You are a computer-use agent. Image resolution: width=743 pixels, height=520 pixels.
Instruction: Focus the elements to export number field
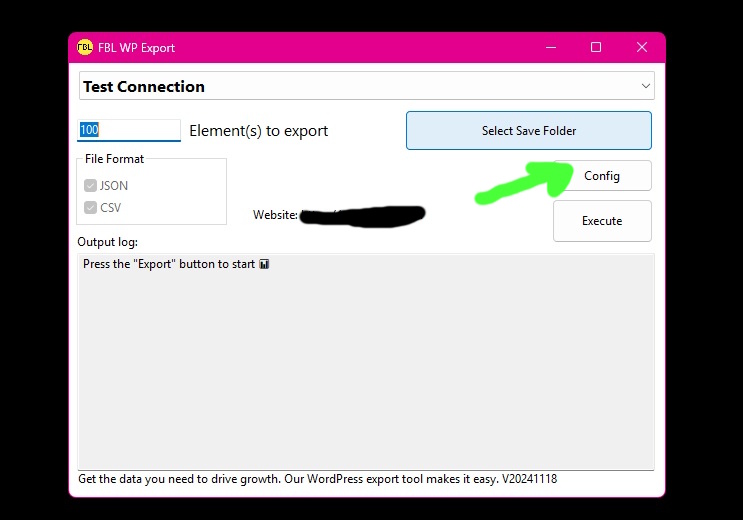coord(128,130)
